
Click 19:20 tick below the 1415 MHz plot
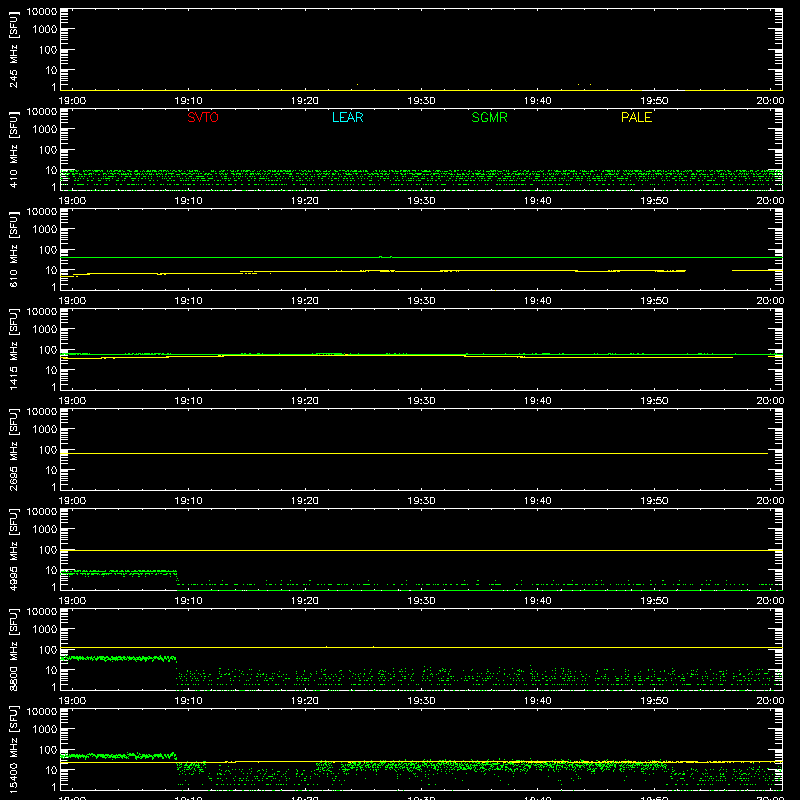[305, 401]
